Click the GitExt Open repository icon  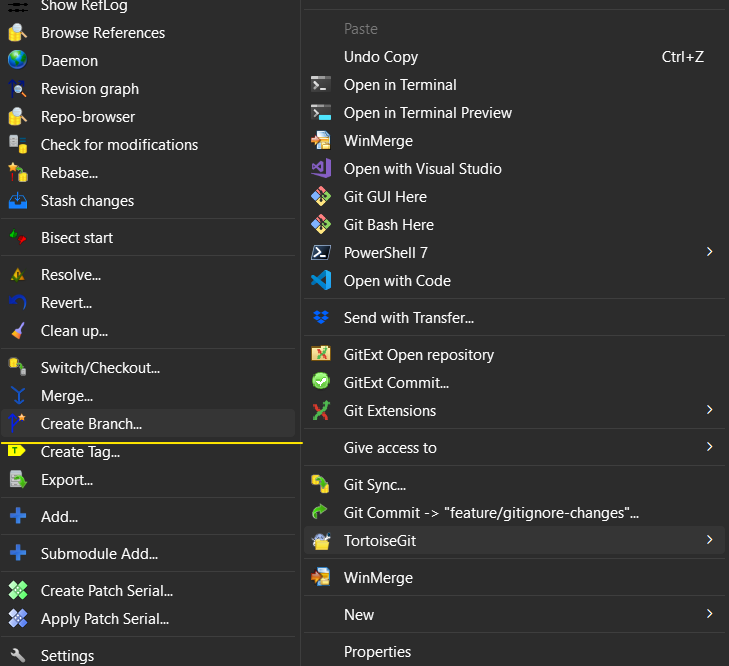click(x=321, y=354)
